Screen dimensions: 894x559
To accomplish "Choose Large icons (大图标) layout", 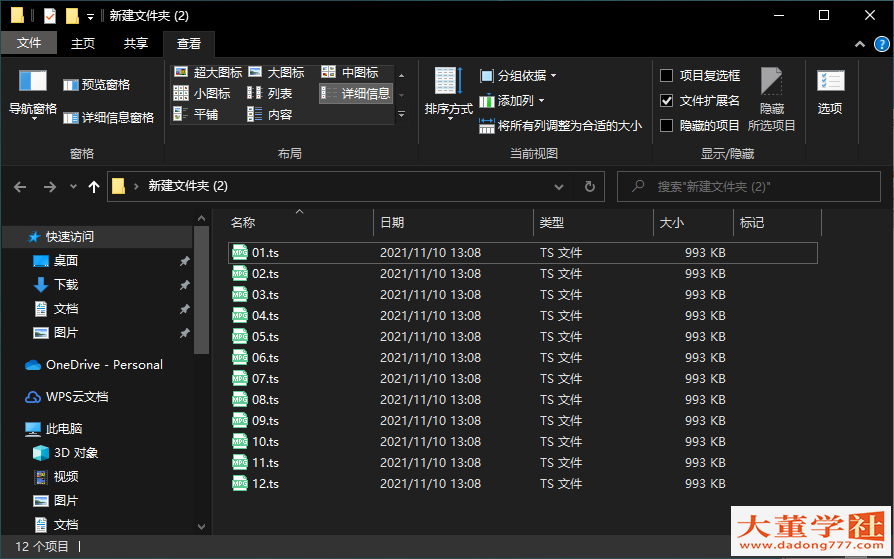I will (276, 72).
